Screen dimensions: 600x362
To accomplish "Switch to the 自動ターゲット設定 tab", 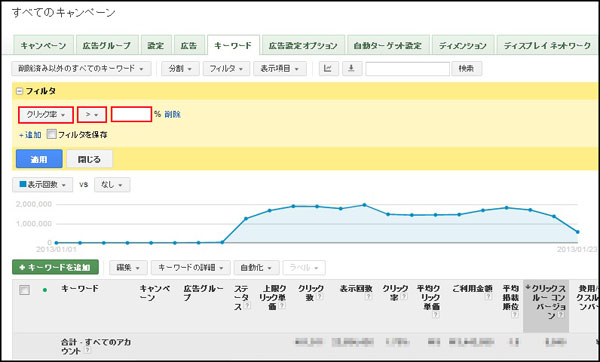I will click(388, 46).
